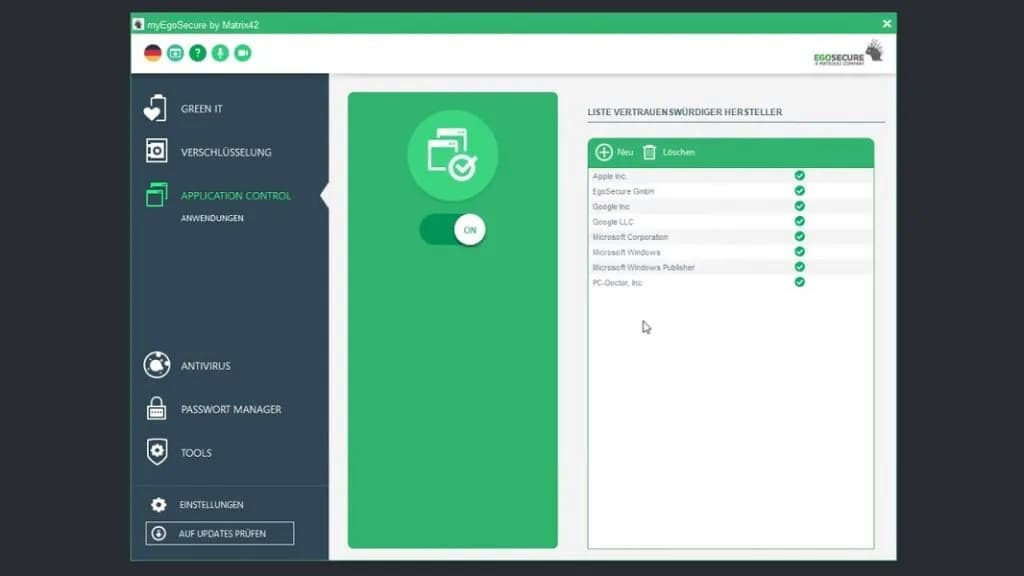Click the screen icon beside the flag
This screenshot has width=1024, height=576.
point(175,53)
